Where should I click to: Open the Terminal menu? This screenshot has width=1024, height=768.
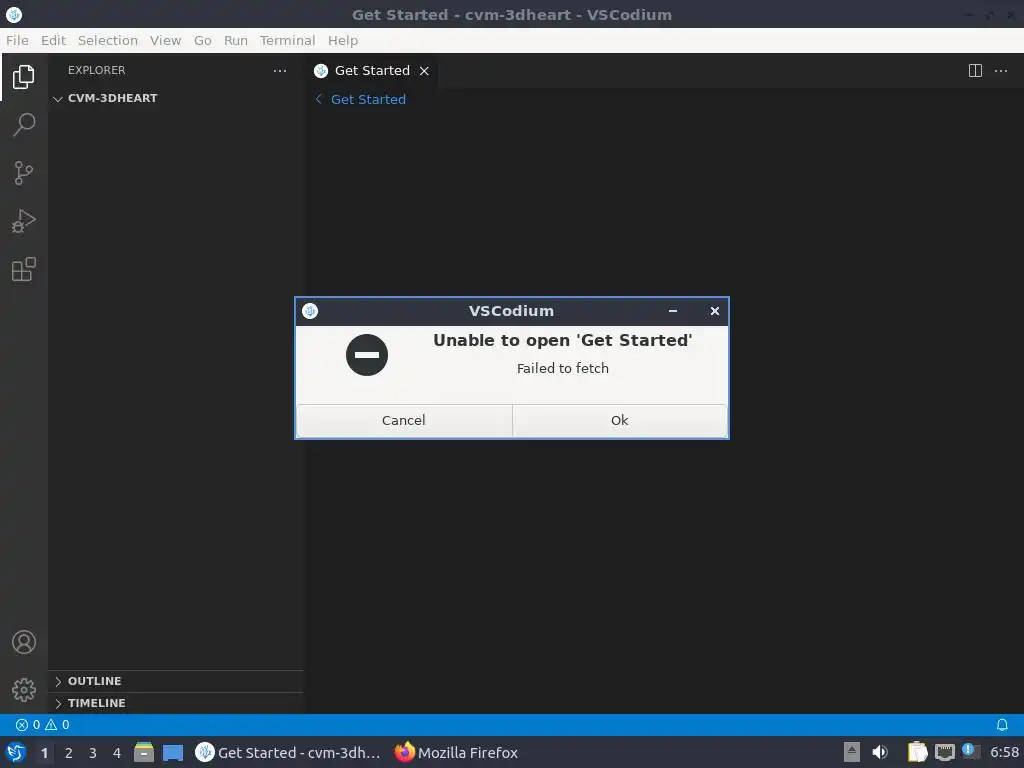pos(287,40)
